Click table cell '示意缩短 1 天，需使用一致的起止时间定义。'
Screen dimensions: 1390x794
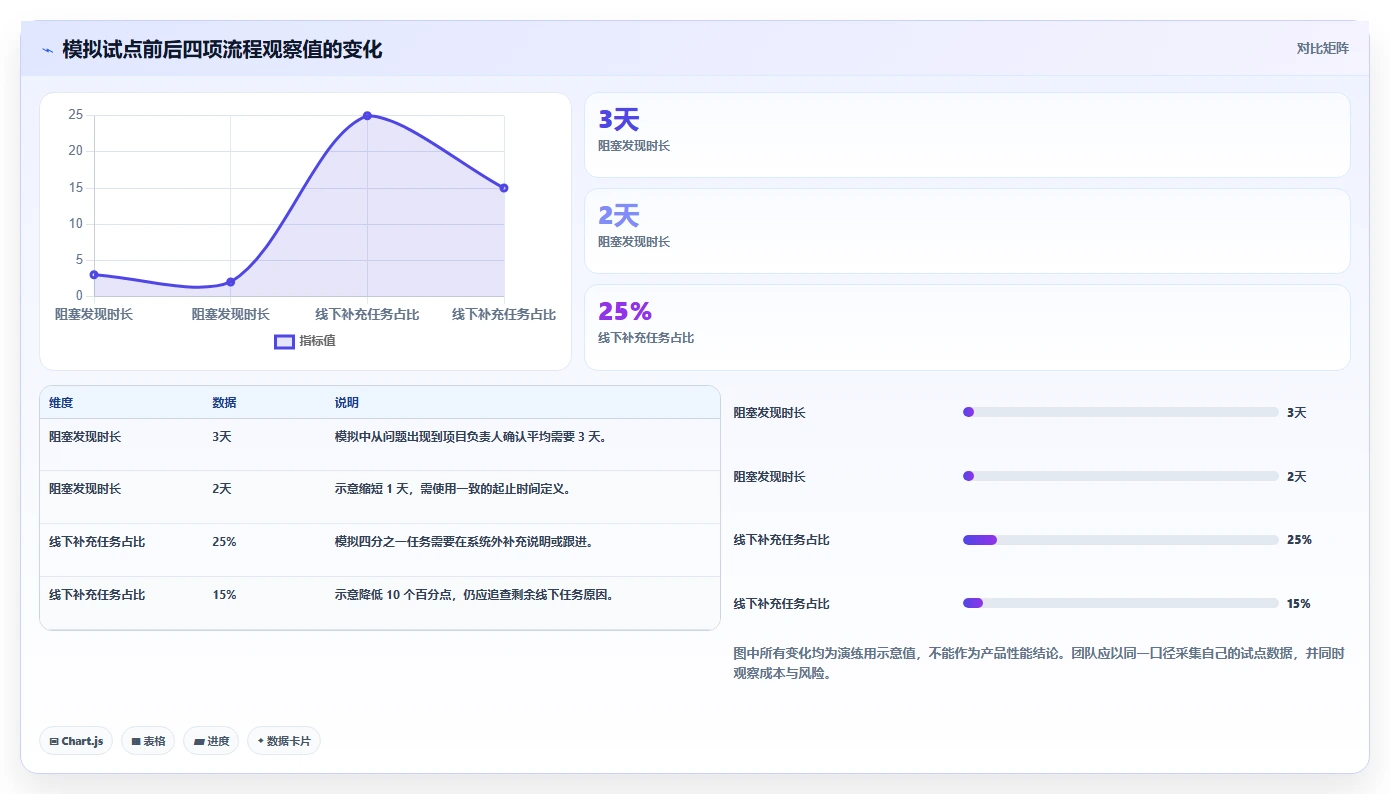(x=452, y=489)
